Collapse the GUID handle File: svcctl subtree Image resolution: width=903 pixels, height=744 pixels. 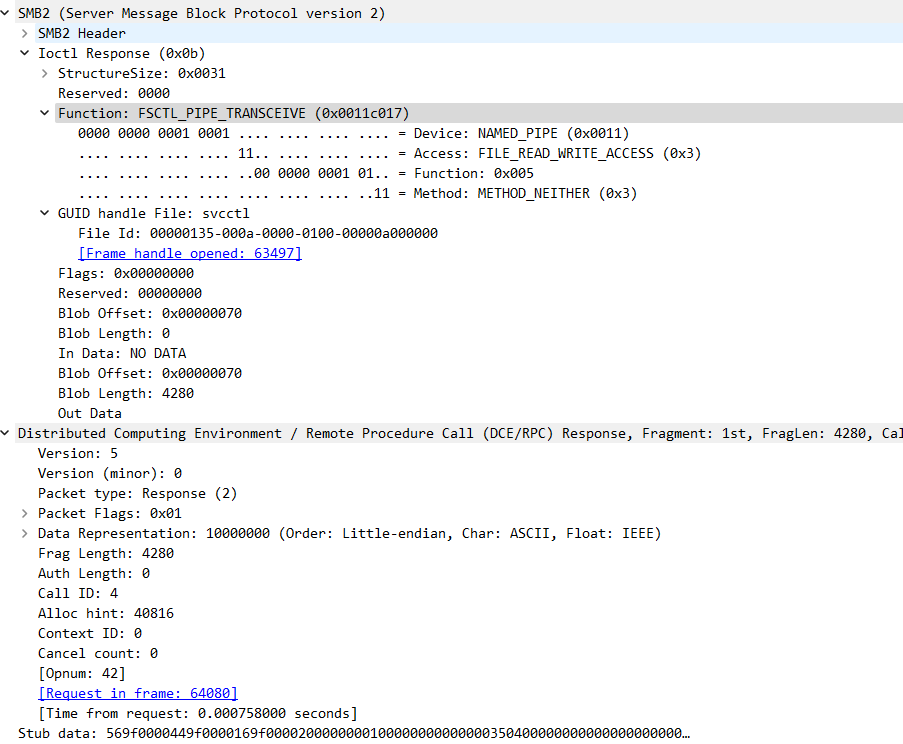click(x=44, y=213)
